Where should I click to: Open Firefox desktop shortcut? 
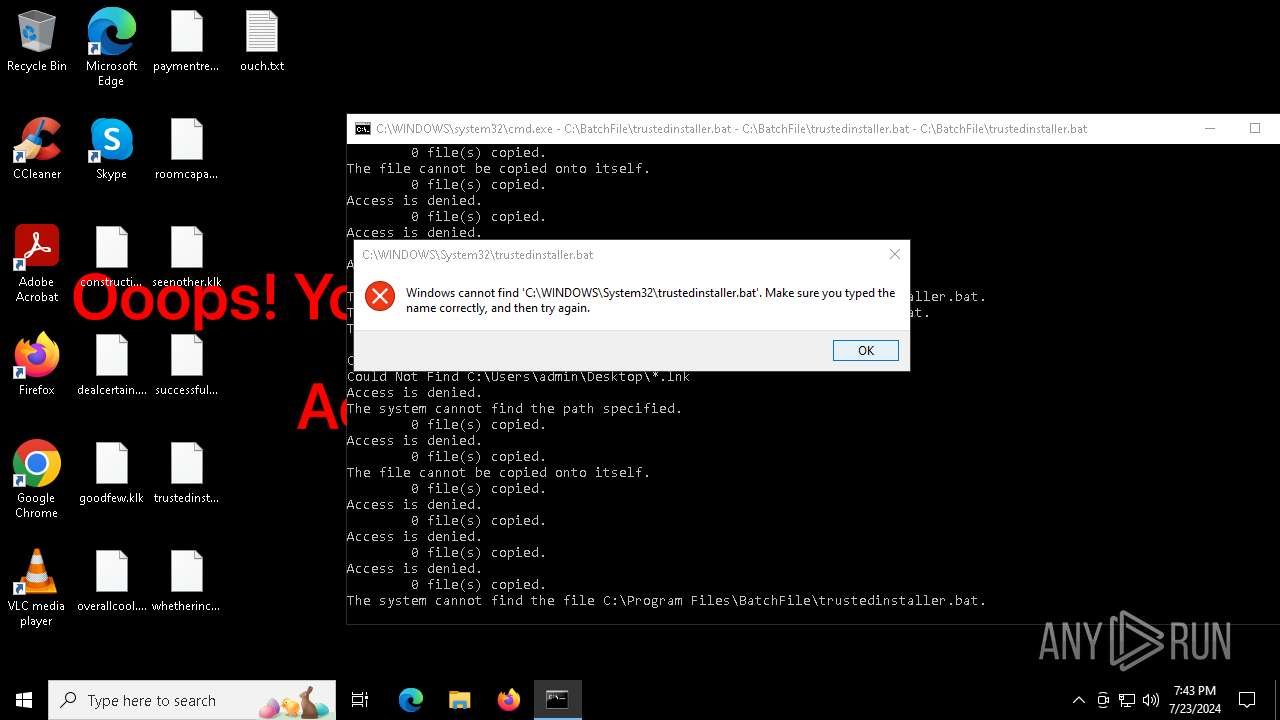pos(37,366)
